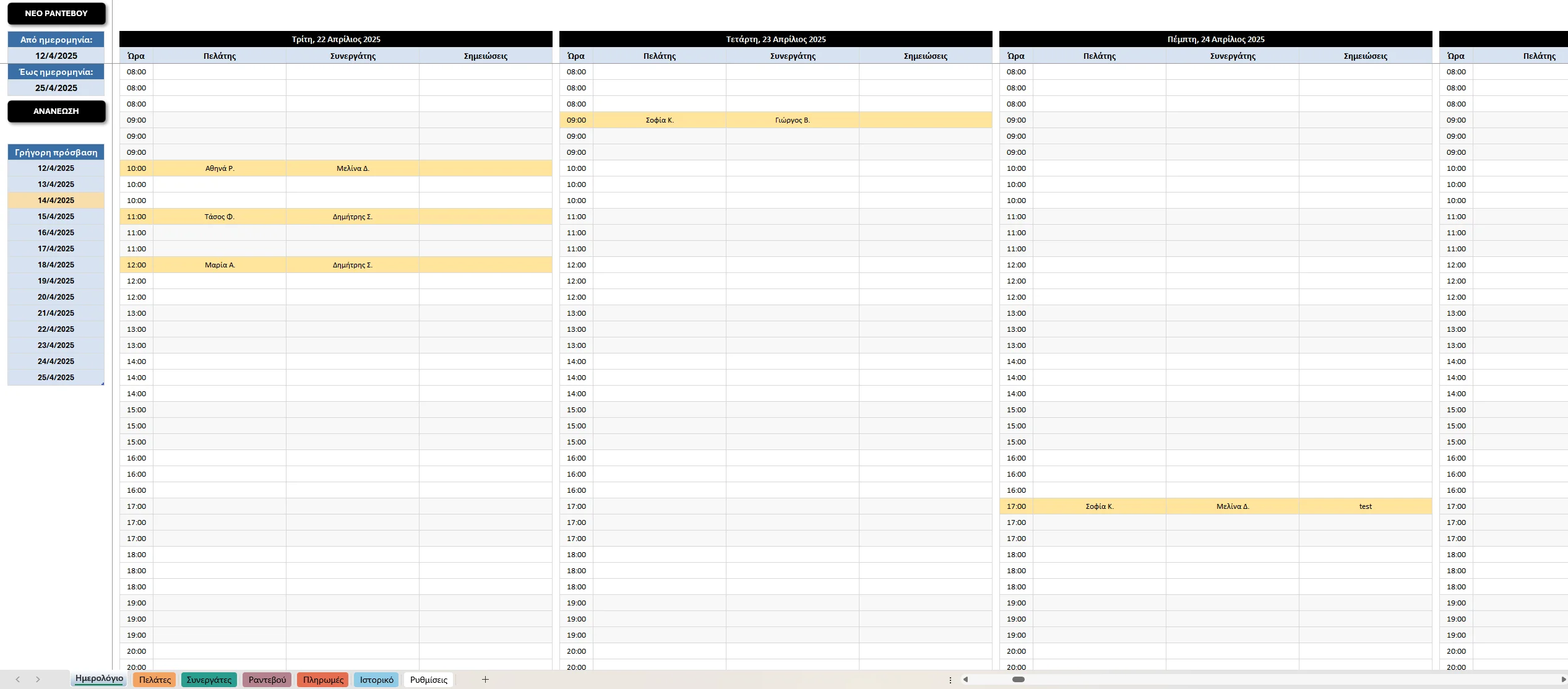Click the horizontal scrollbar left arrow
Image resolution: width=1568 pixels, height=689 pixels.
click(965, 680)
